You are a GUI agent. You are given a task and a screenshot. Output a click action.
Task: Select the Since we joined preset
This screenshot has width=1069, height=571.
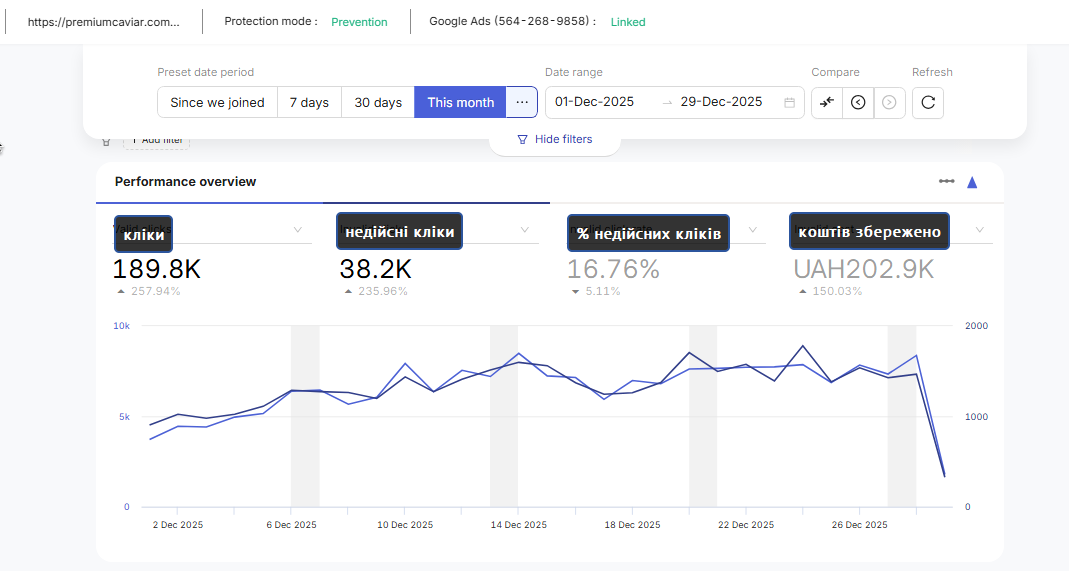(217, 102)
